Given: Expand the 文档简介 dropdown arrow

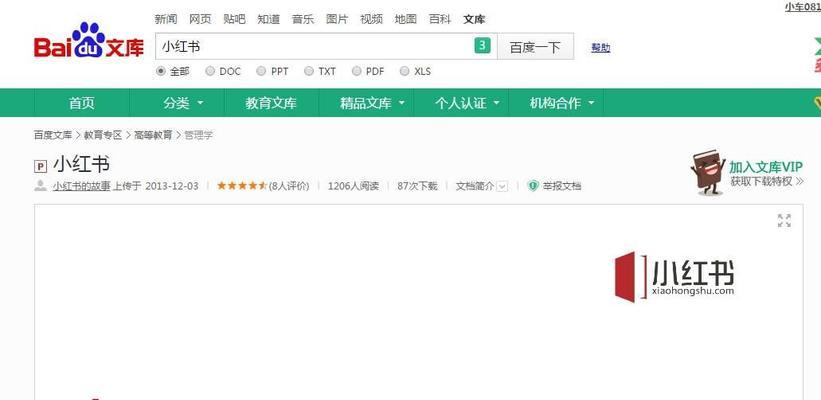Looking at the screenshot, I should pos(502,186).
